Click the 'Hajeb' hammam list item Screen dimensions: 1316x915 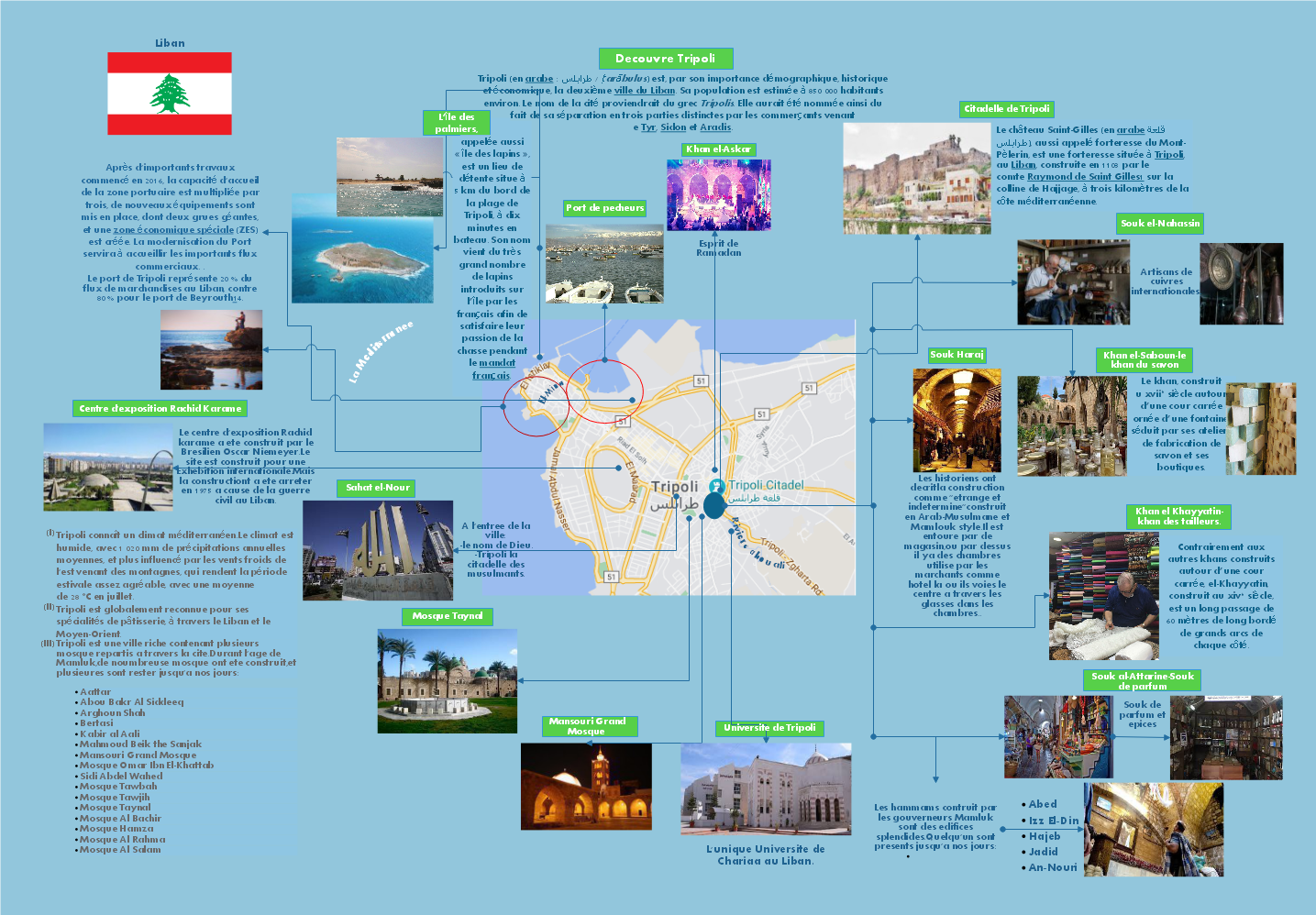click(x=1045, y=836)
